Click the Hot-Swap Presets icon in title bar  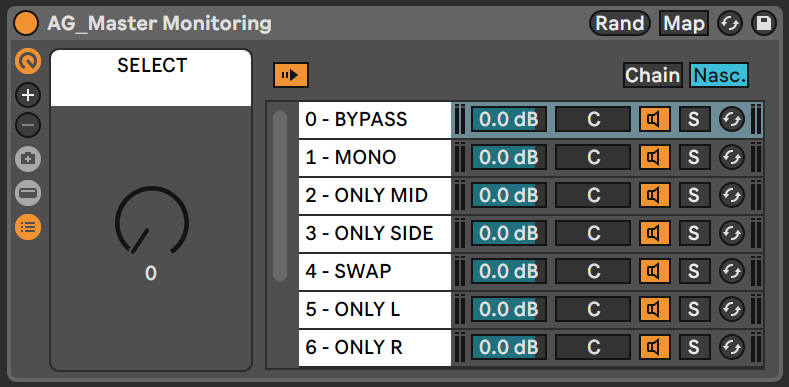[x=730, y=23]
